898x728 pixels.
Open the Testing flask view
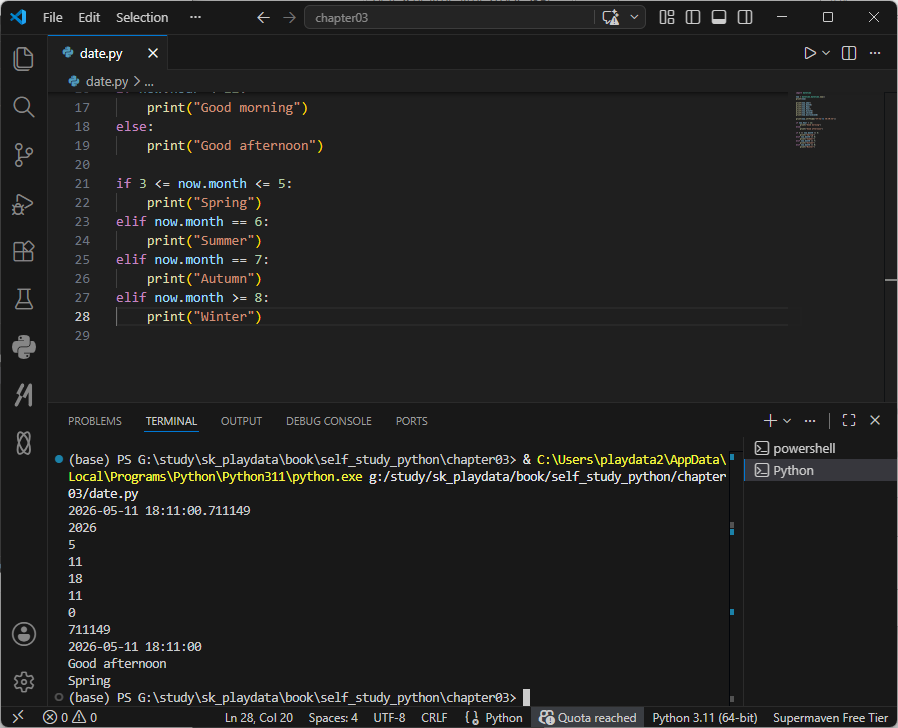[x=23, y=299]
